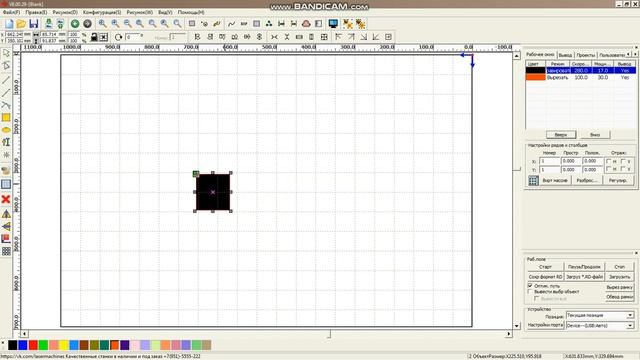Select the arrow selection tool
This screenshot has height=360, width=640.
tap(6, 53)
